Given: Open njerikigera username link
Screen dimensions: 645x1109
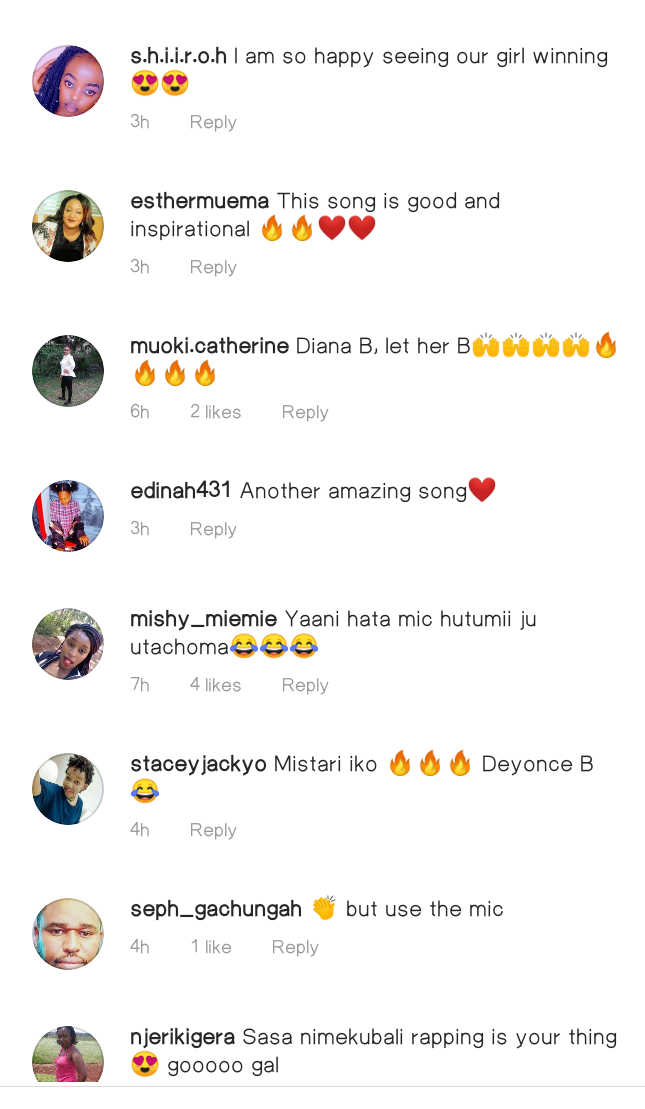Looking at the screenshot, I should tap(182, 1038).
